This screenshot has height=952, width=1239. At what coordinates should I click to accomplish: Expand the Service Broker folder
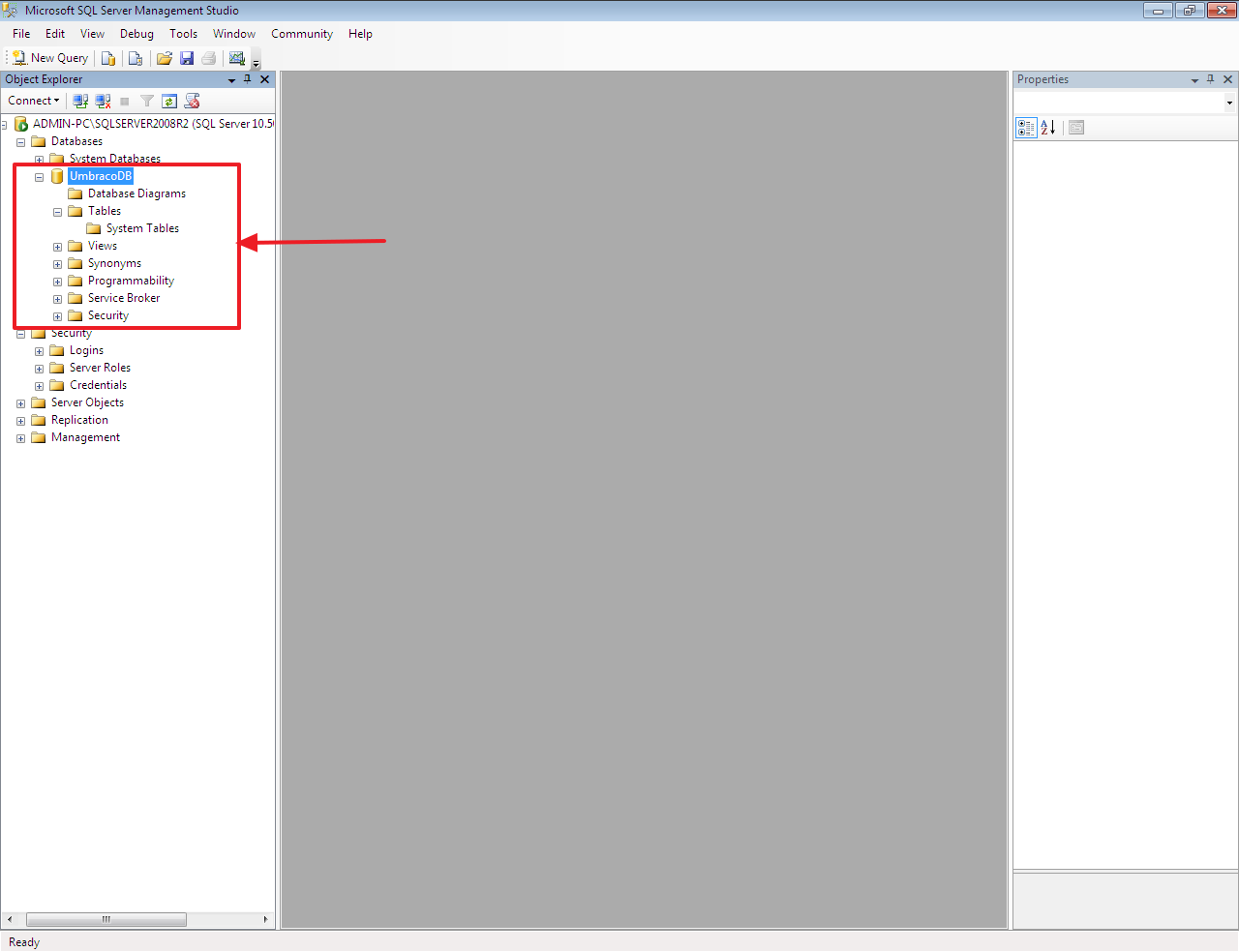[x=57, y=299]
